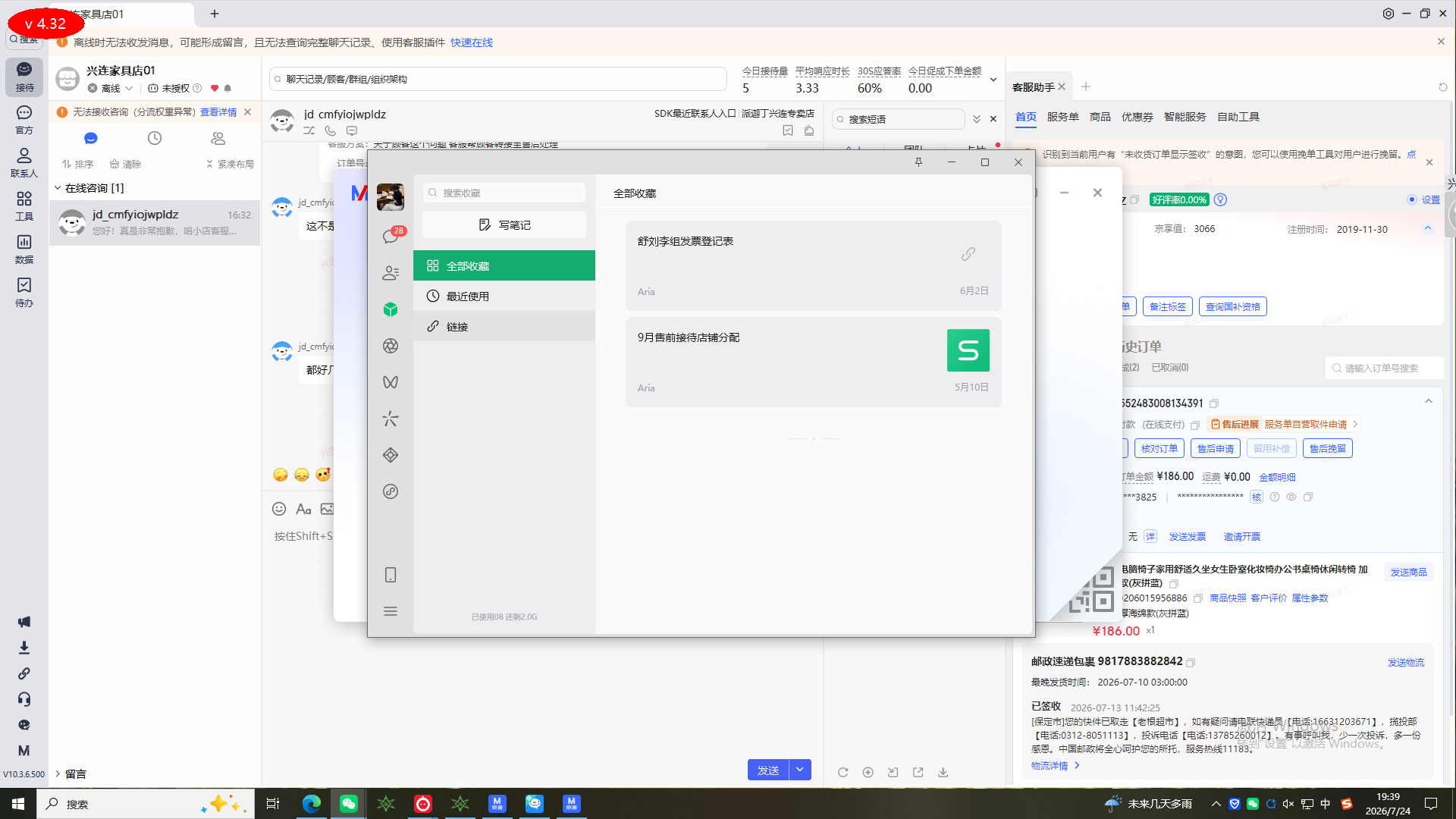Click the 售后申请 button
This screenshot has width=1456, height=819.
(1216, 448)
